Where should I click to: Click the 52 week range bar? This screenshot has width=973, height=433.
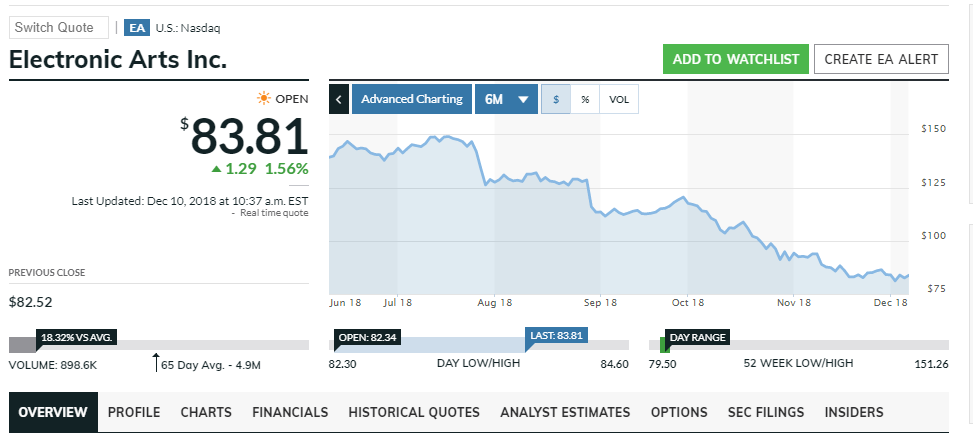point(799,345)
